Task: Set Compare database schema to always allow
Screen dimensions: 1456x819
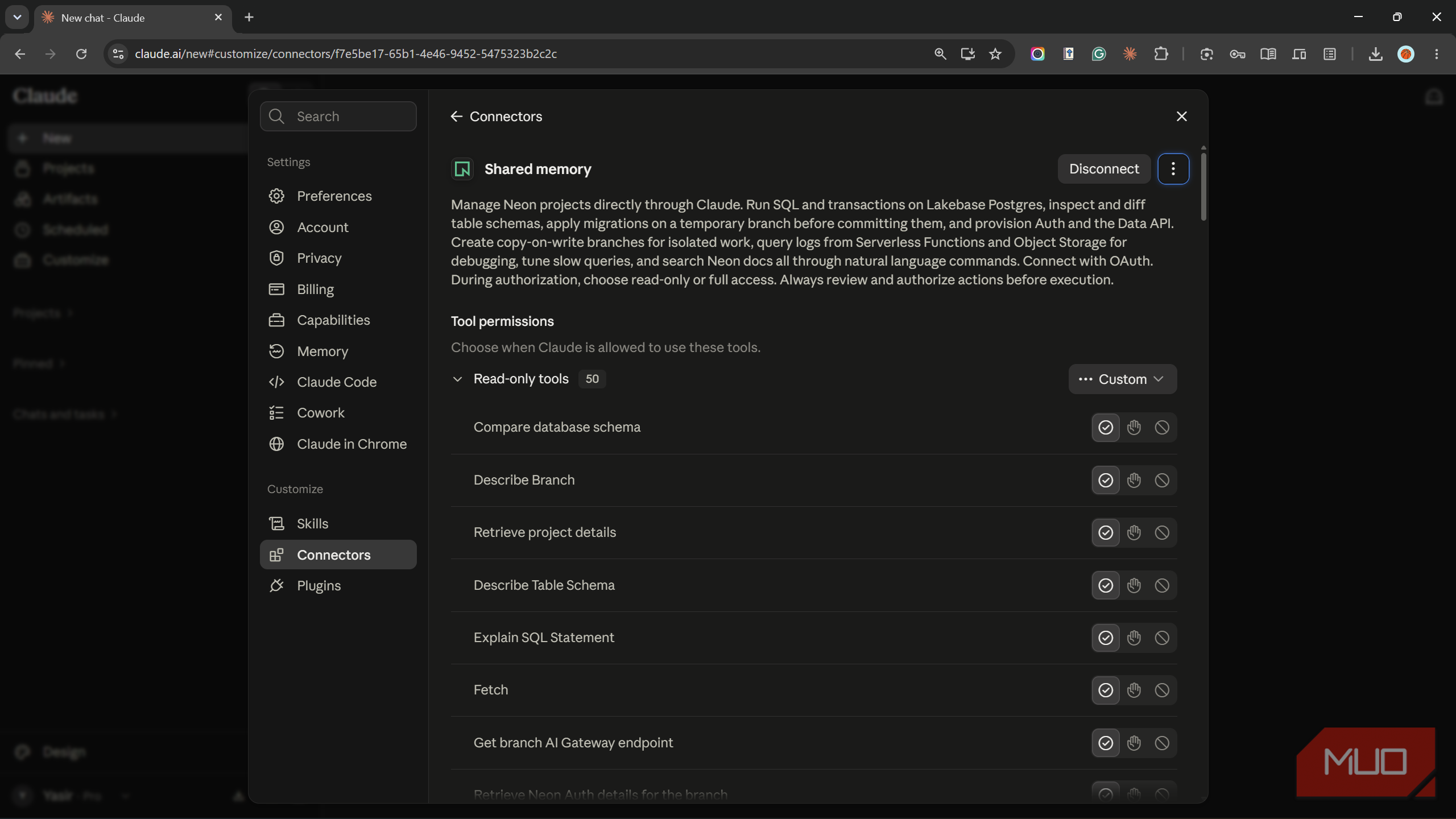Action: (x=1105, y=427)
